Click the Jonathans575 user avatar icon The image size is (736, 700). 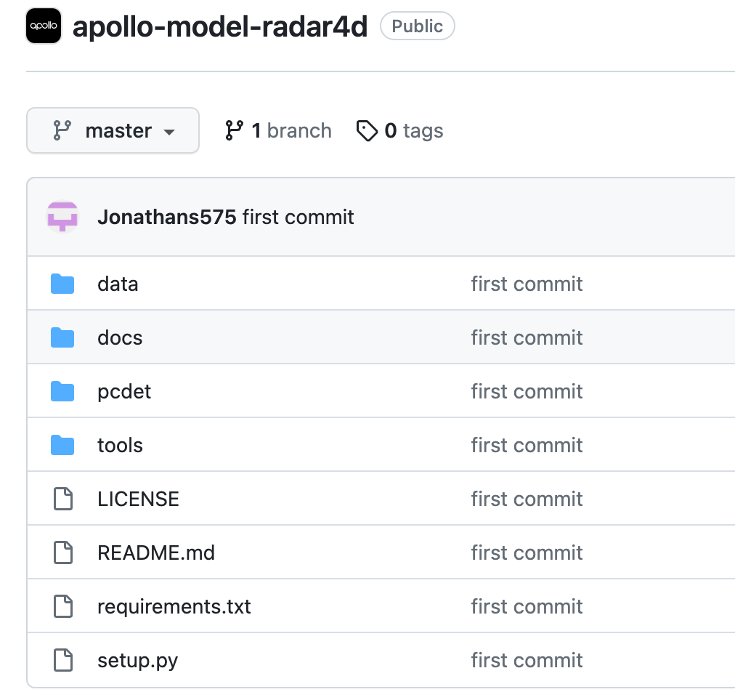(x=62, y=217)
